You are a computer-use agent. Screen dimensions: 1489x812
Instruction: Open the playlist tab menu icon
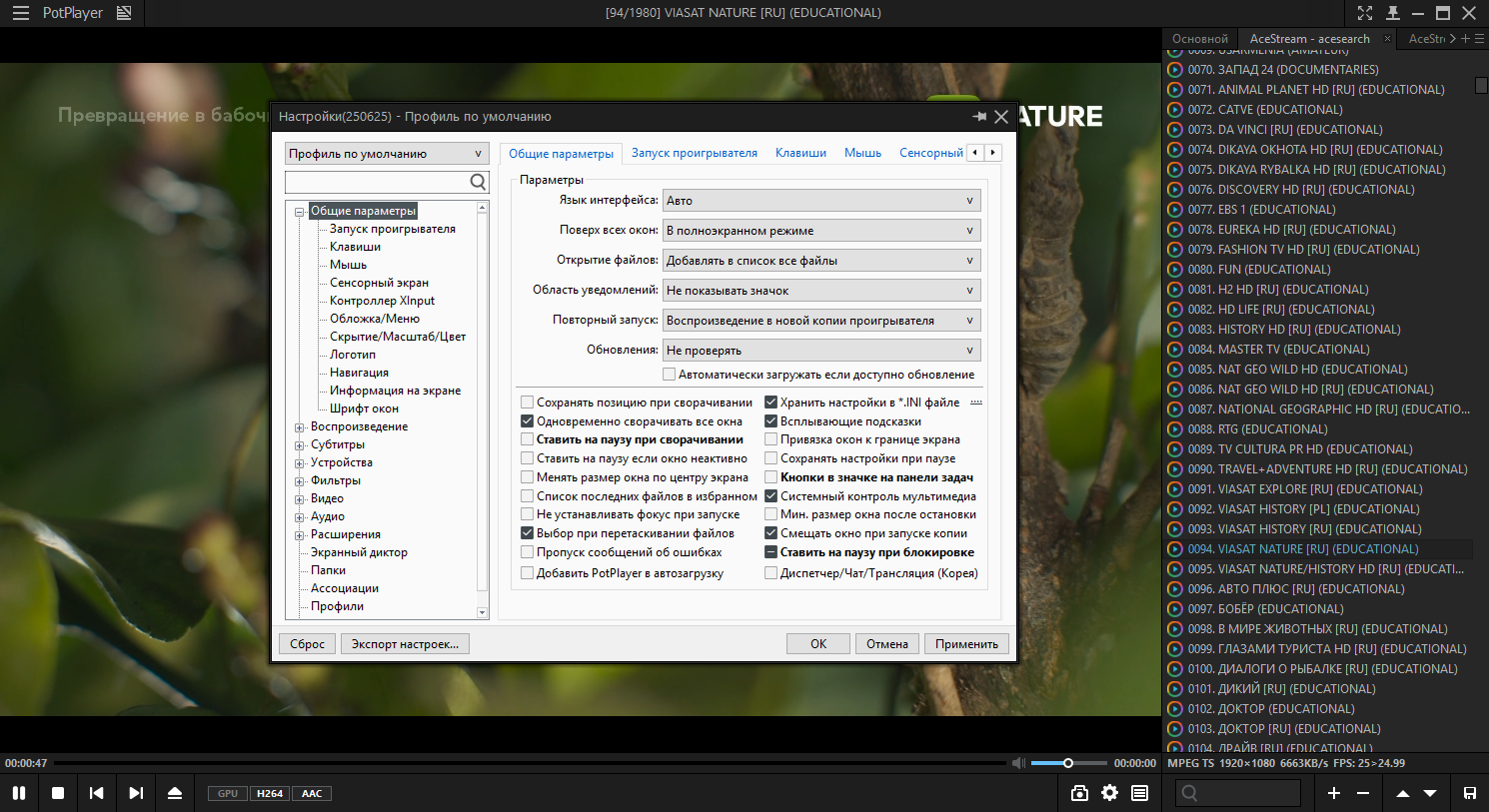(x=1479, y=39)
